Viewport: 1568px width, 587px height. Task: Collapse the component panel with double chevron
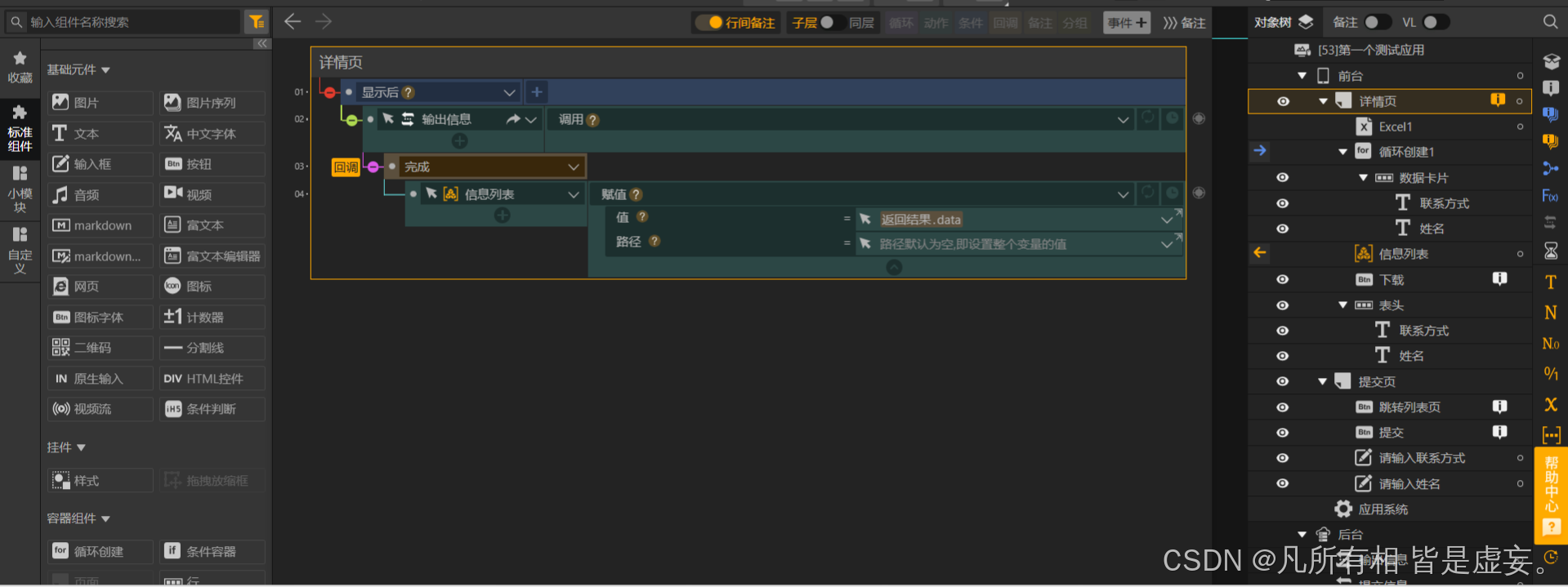coord(261,43)
